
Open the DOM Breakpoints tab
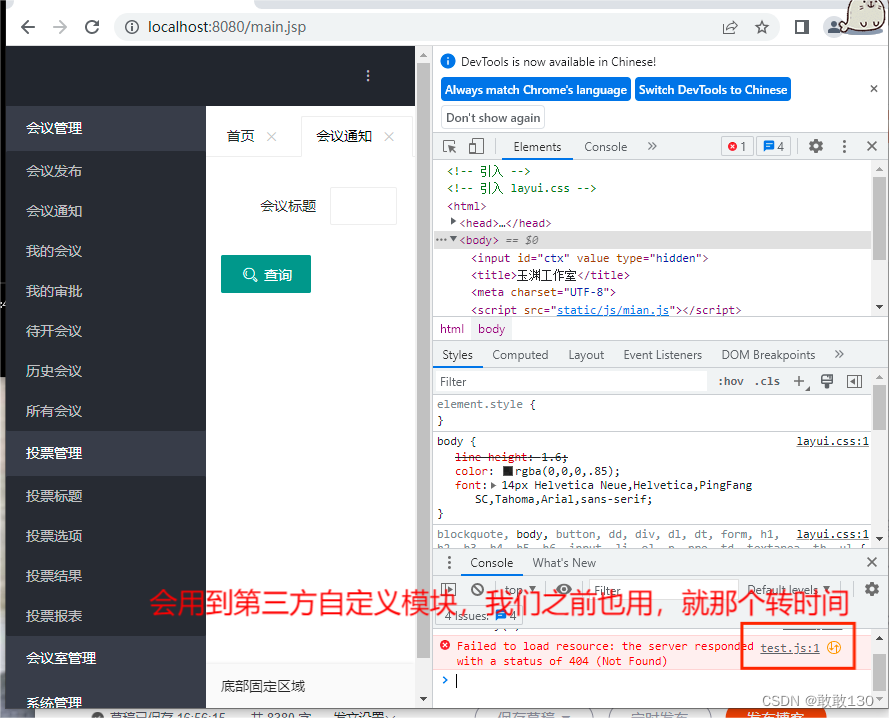[768, 355]
